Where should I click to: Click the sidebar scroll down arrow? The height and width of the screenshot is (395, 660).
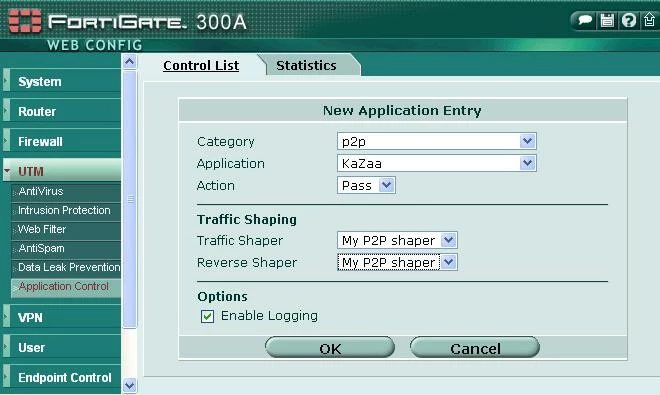pos(130,385)
